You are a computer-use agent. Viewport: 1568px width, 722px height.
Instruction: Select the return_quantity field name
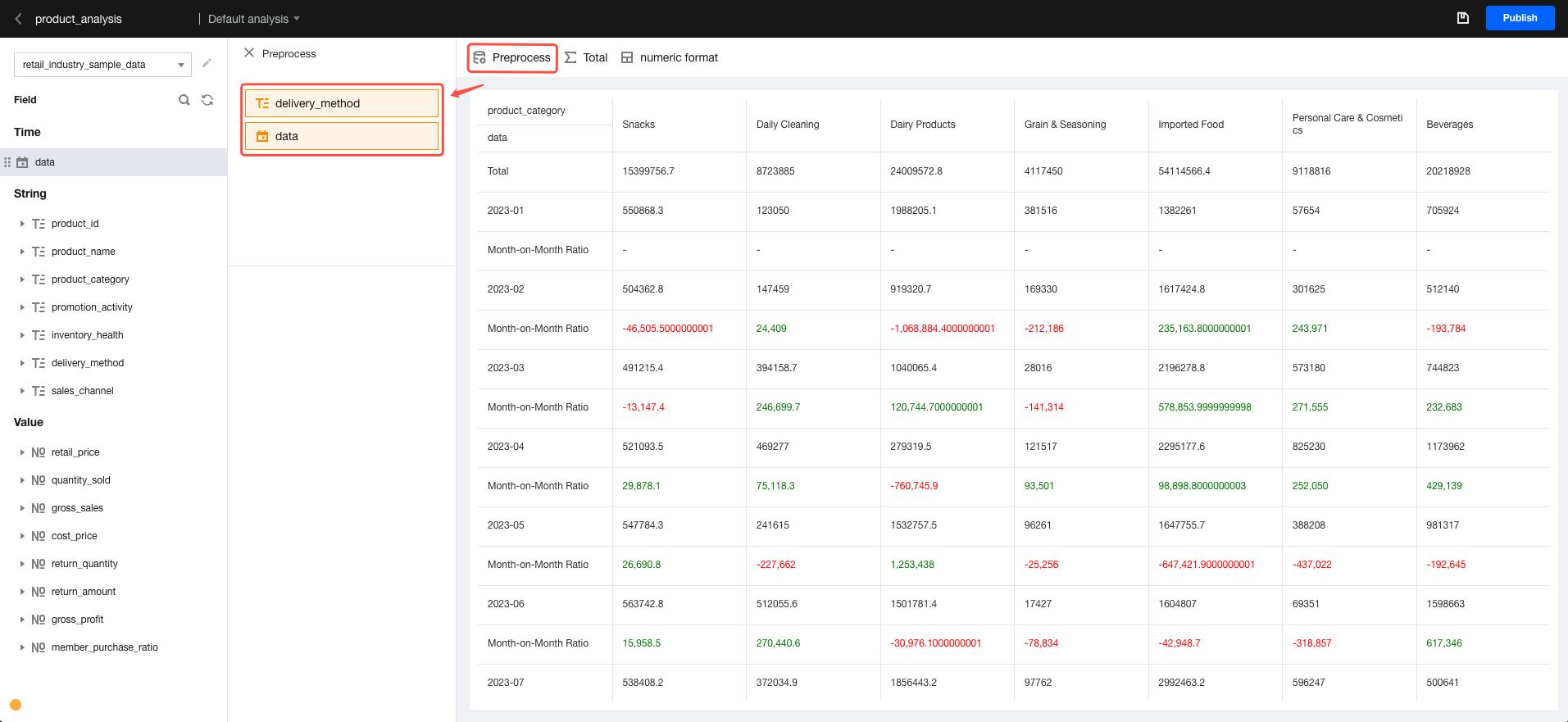(84, 564)
